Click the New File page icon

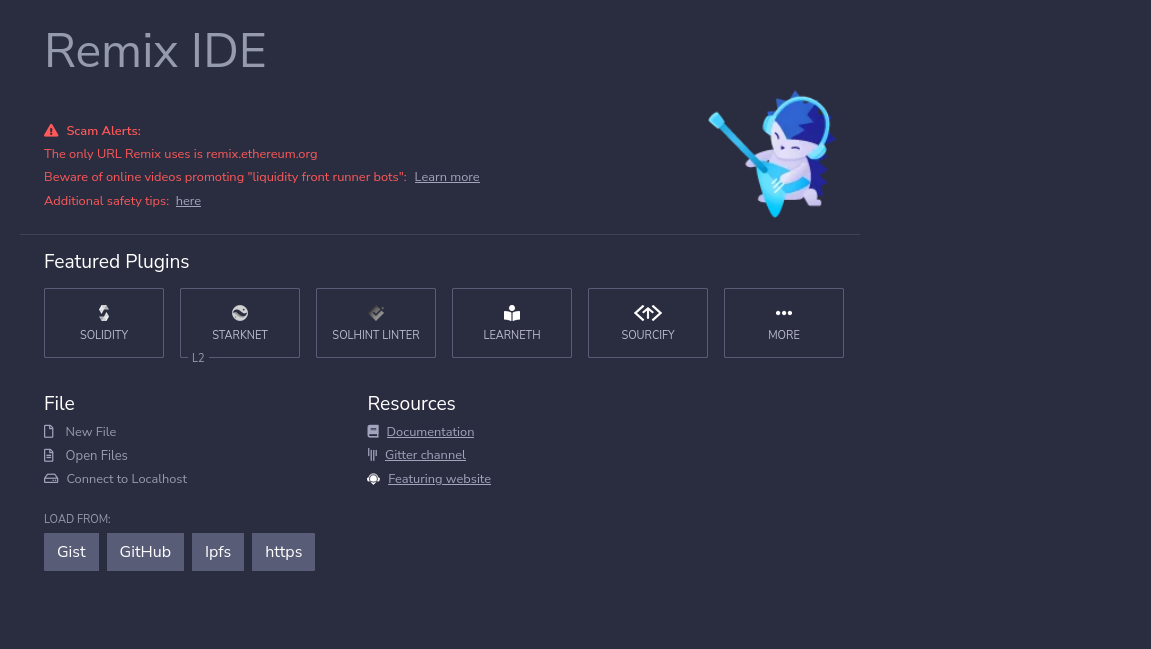pos(49,432)
